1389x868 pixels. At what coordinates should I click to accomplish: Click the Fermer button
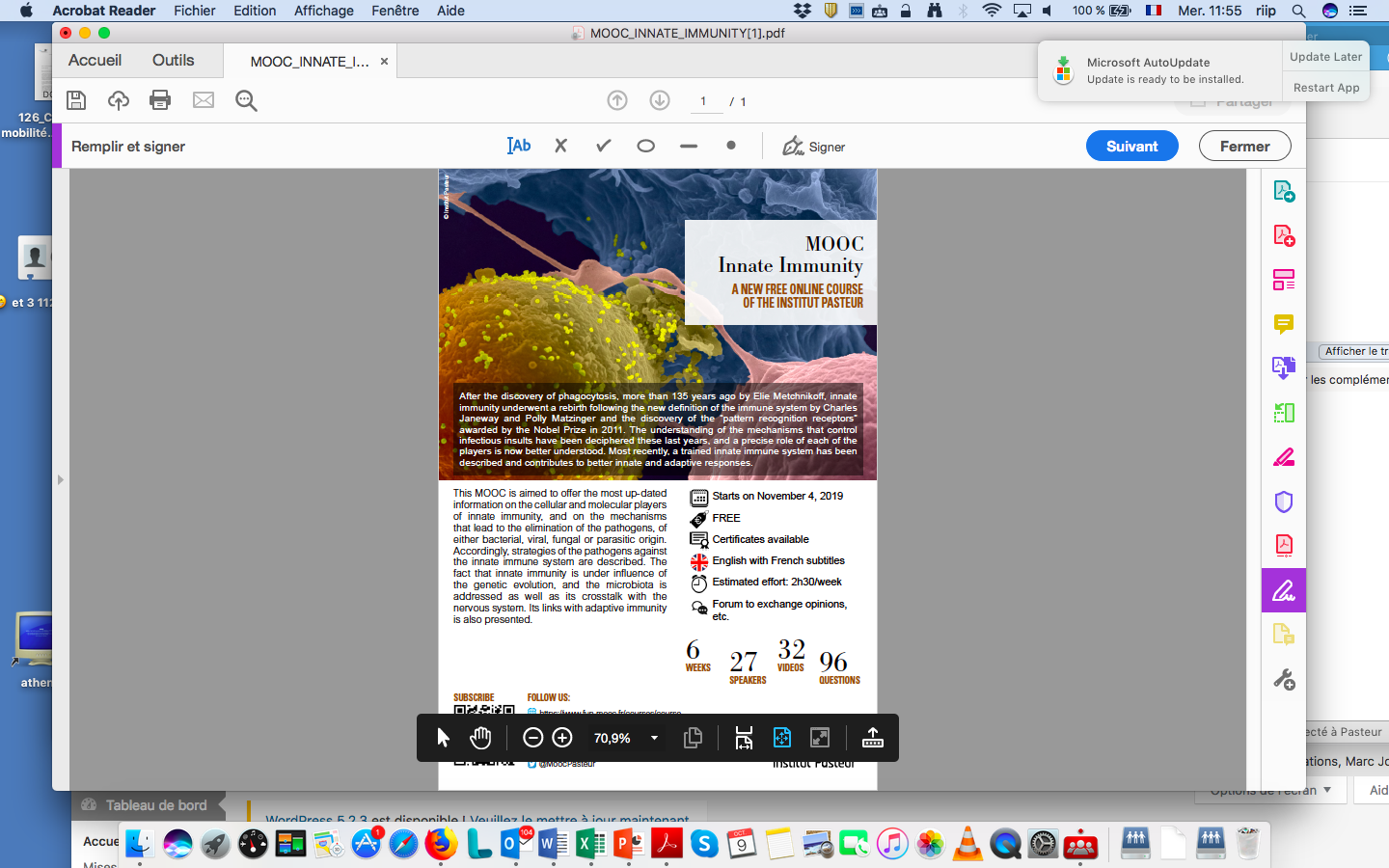coord(1245,147)
